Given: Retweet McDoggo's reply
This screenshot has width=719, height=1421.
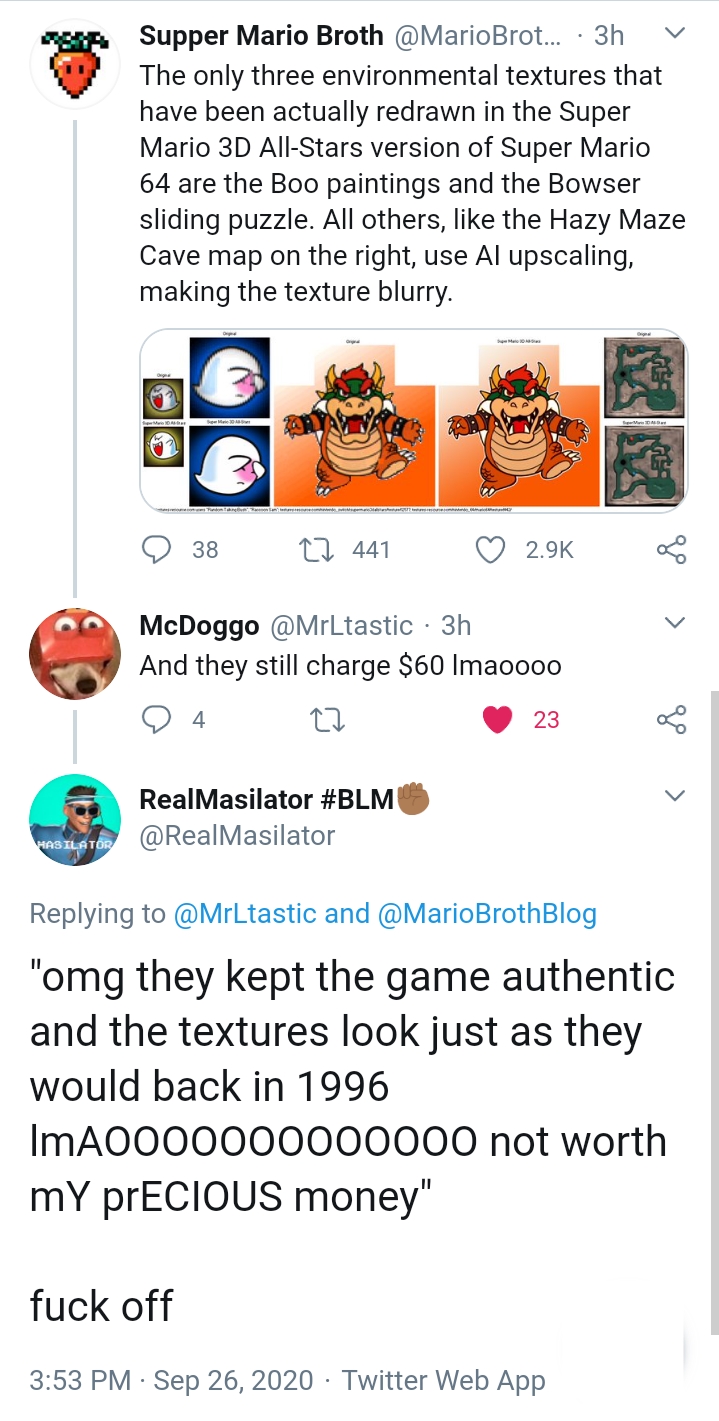Looking at the screenshot, I should pyautogui.click(x=322, y=719).
